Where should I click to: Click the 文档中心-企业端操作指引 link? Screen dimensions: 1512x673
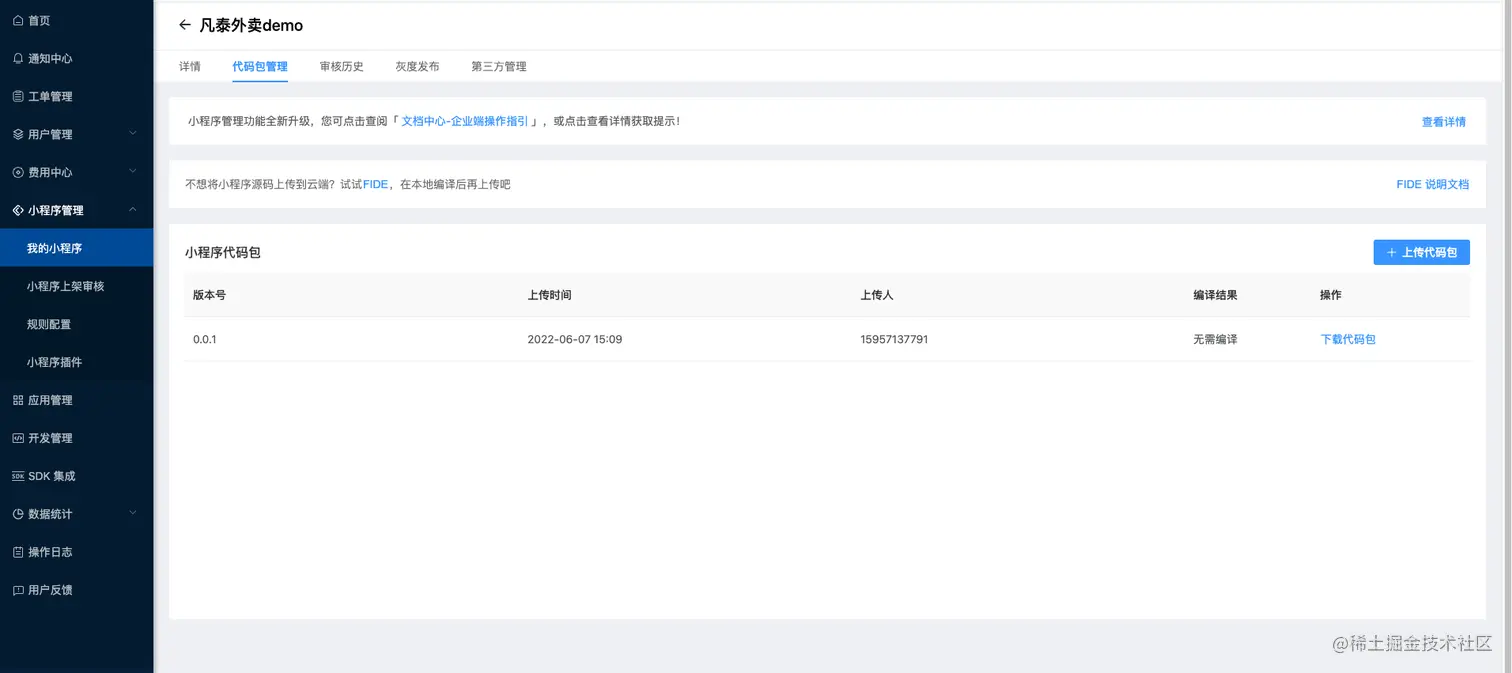(x=465, y=121)
